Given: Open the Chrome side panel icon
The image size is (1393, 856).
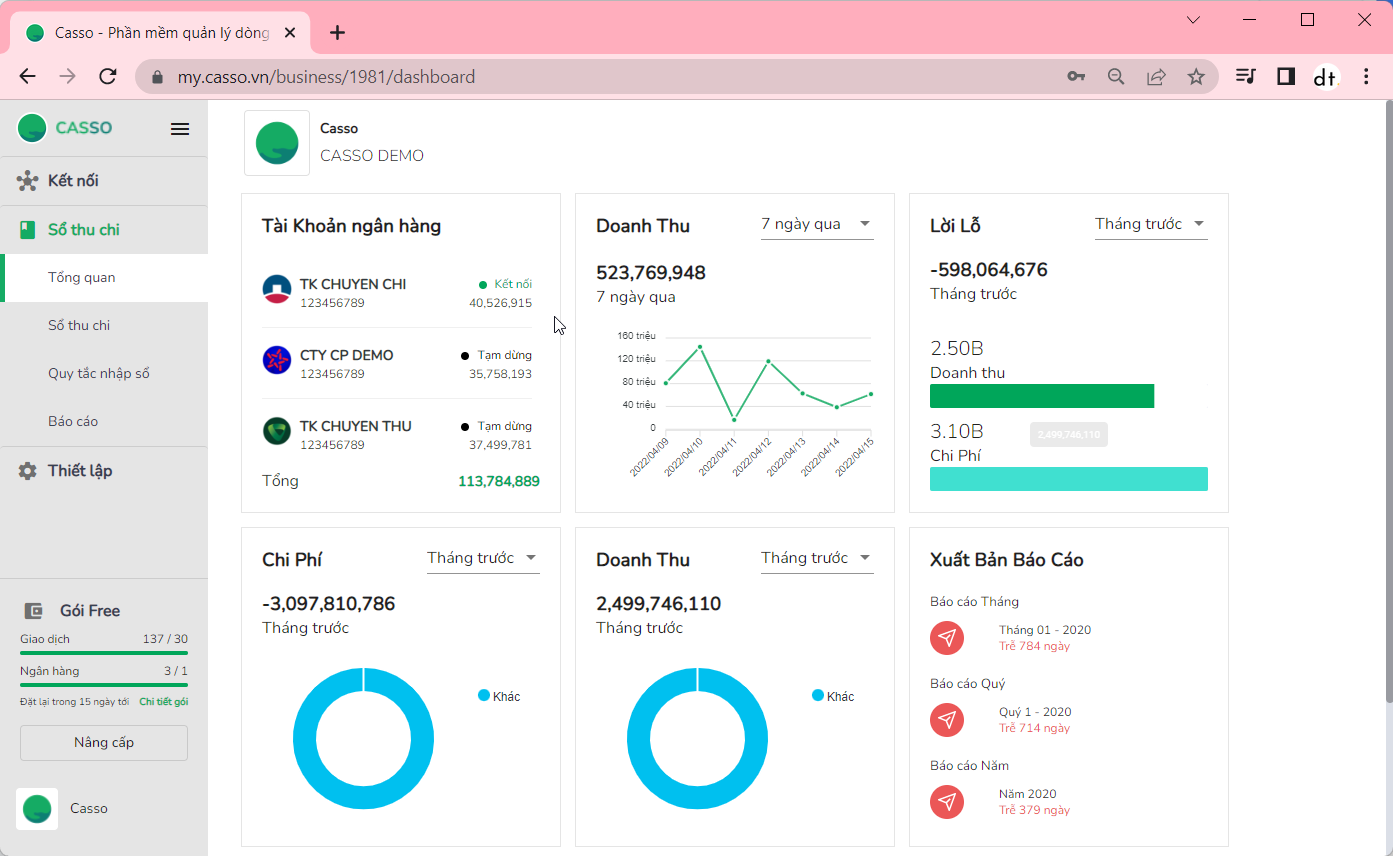Looking at the screenshot, I should coord(1286,76).
